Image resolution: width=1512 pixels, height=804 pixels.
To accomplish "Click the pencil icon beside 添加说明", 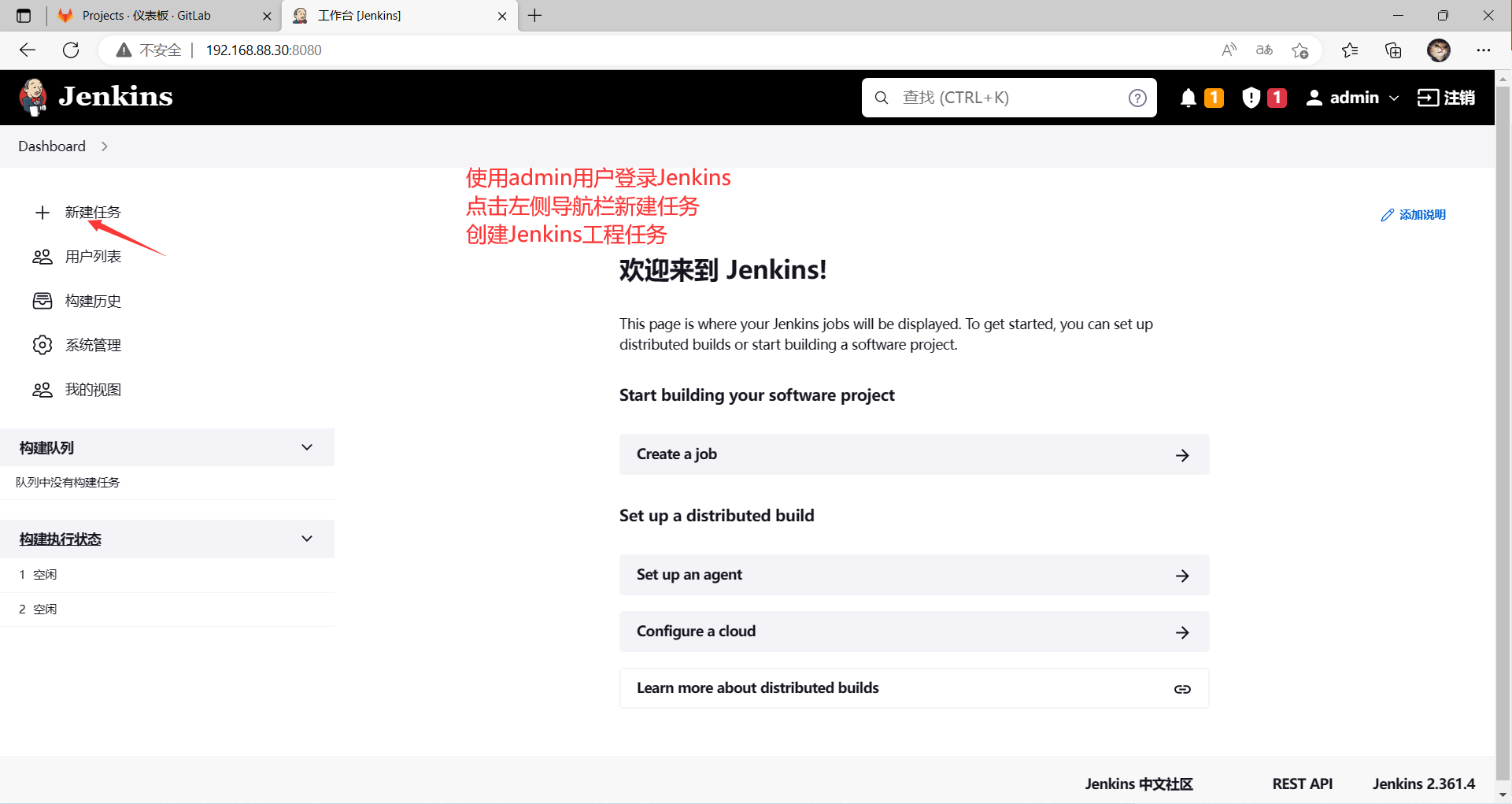I will (1388, 215).
